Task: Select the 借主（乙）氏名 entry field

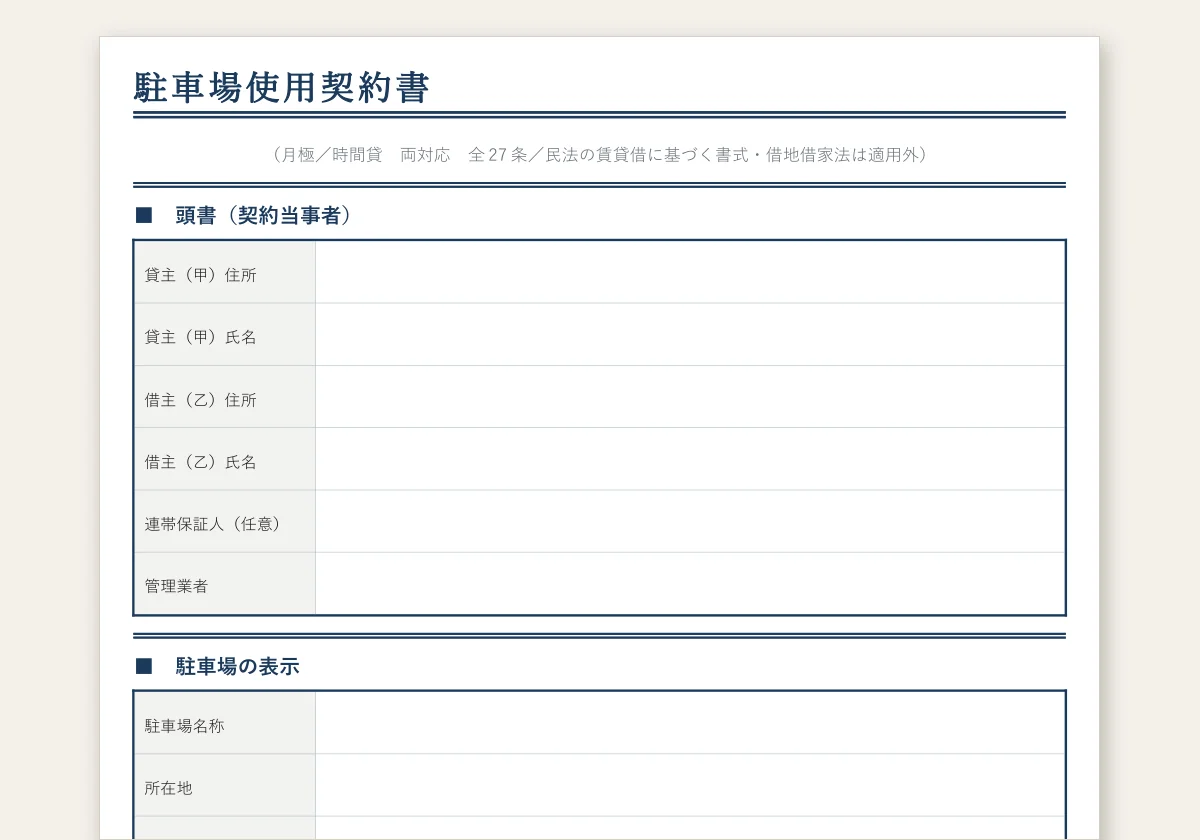Action: click(x=690, y=459)
